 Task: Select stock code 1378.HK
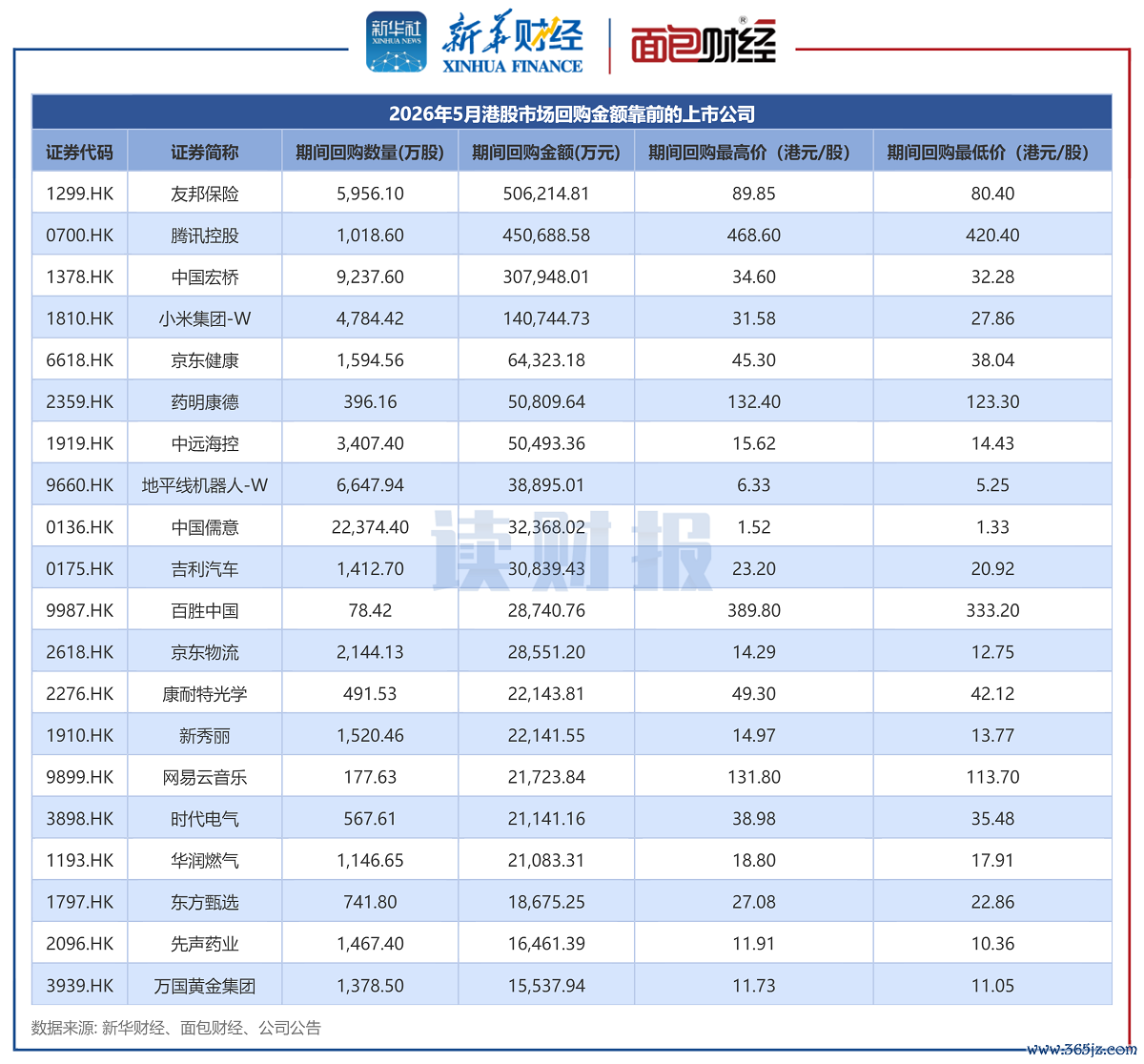[79, 277]
